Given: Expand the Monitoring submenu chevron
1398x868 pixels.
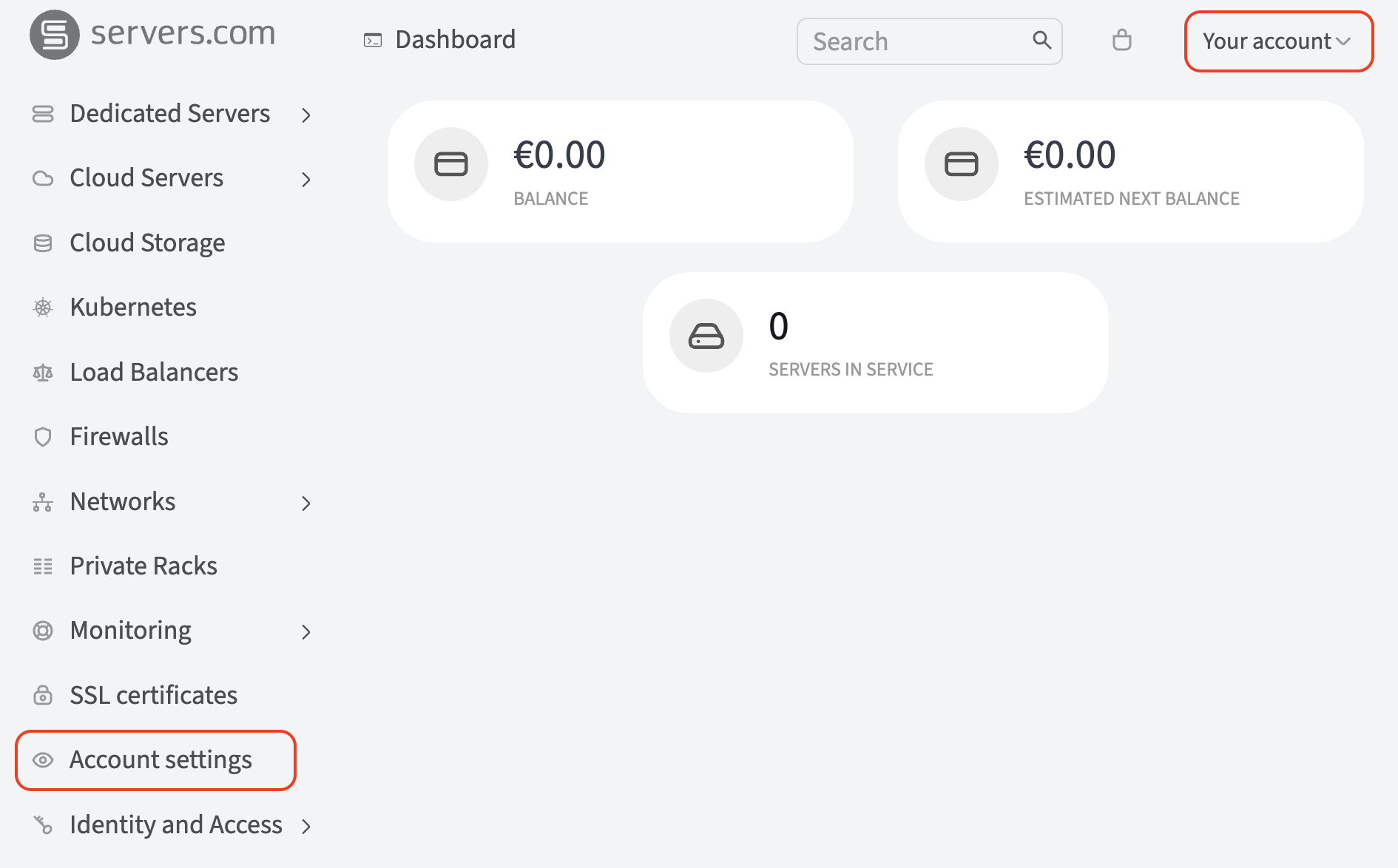Looking at the screenshot, I should coord(306,631).
